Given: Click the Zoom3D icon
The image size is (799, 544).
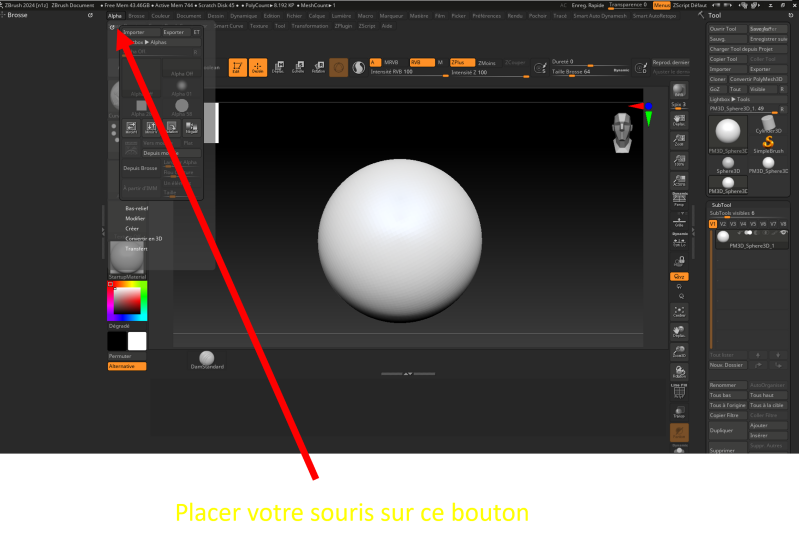Looking at the screenshot, I should click(679, 351).
